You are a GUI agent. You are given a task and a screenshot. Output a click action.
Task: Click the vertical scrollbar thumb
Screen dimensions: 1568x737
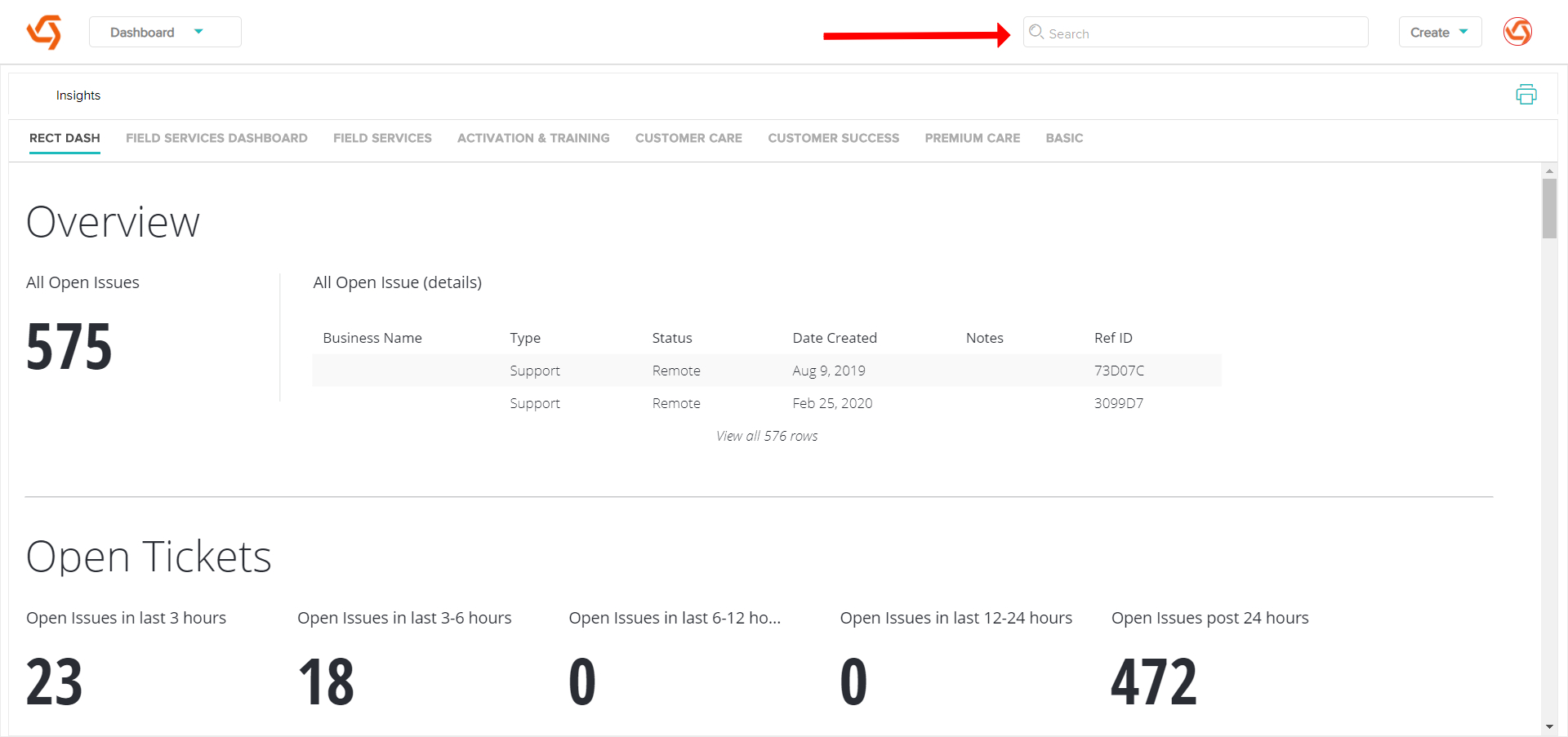coord(1549,208)
